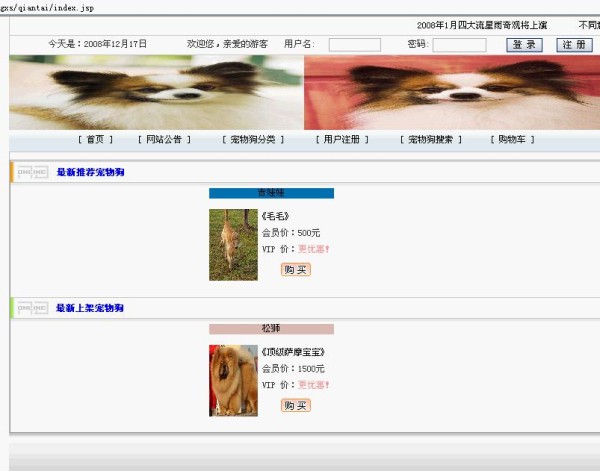Open the 首页 navigation link

pyautogui.click(x=95, y=139)
